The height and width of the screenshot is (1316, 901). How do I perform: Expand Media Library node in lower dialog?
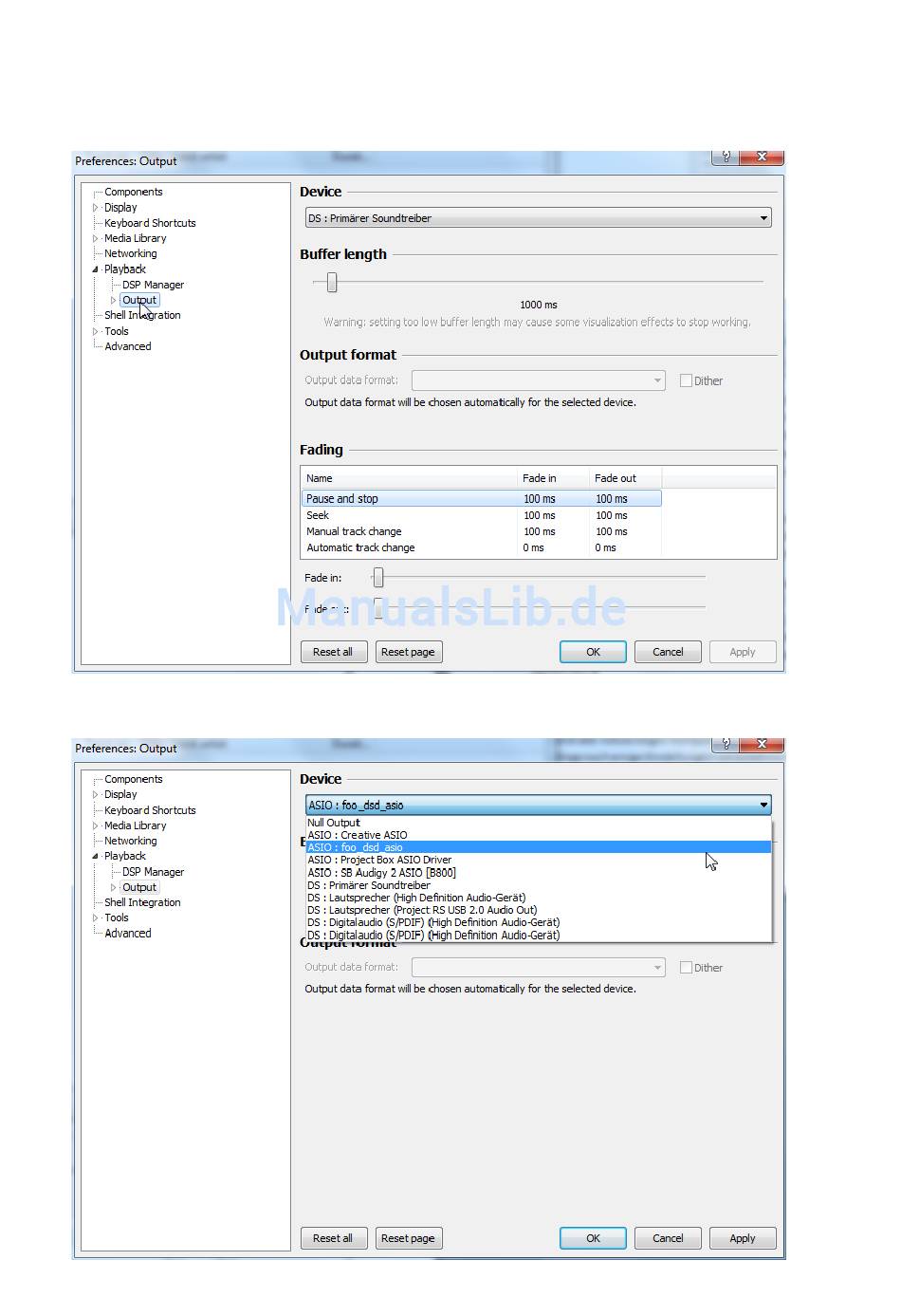pyautogui.click(x=96, y=825)
